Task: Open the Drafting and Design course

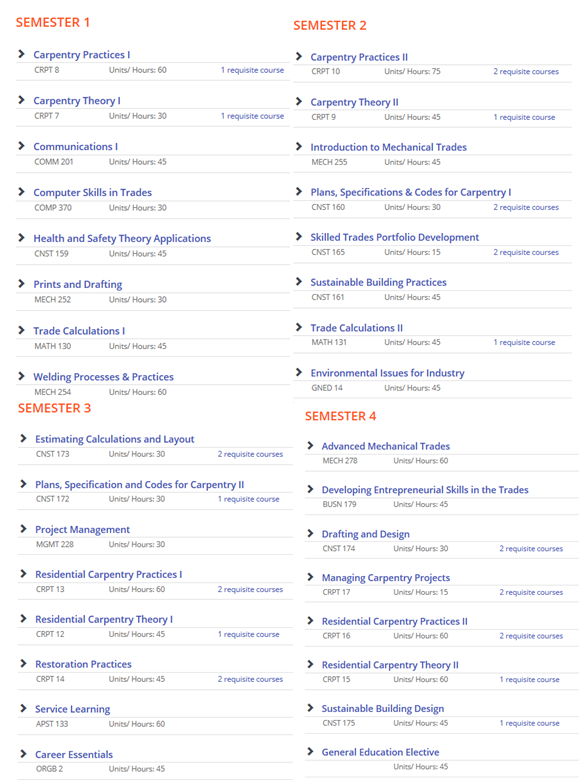Action: click(366, 534)
